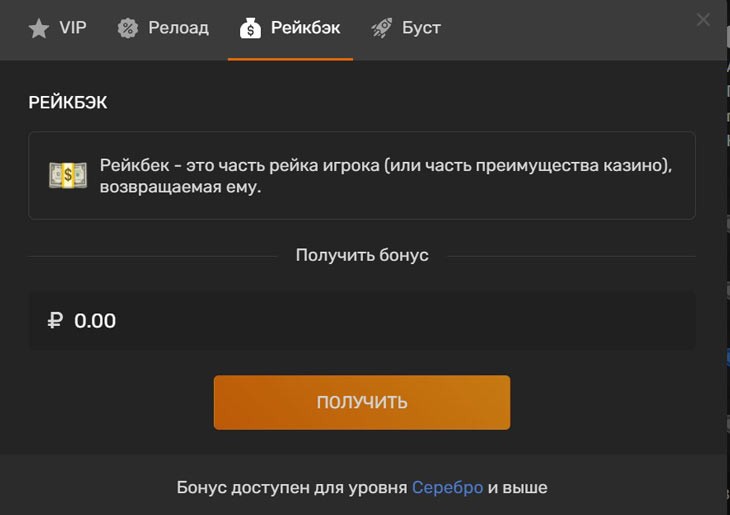This screenshot has width=730, height=515.
Task: Click the и выше text in footer
Action: pos(518,488)
